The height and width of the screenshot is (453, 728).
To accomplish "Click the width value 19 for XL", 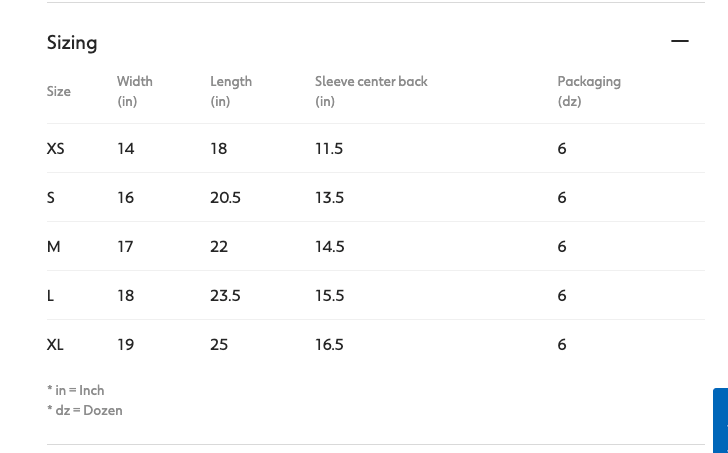I will [x=125, y=344].
